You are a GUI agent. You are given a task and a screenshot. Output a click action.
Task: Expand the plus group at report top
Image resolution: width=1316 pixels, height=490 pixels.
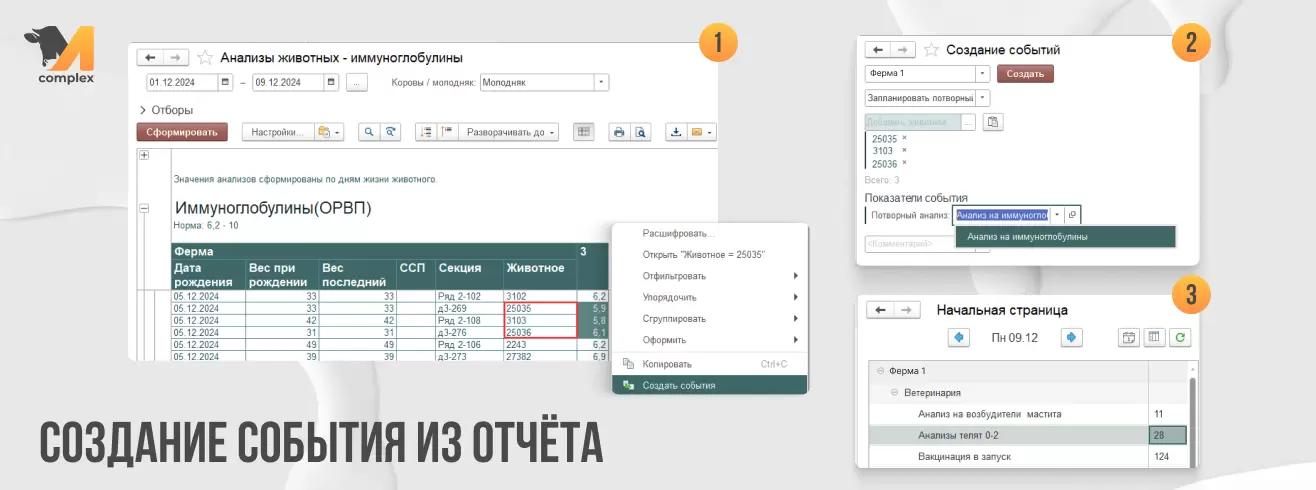point(144,155)
